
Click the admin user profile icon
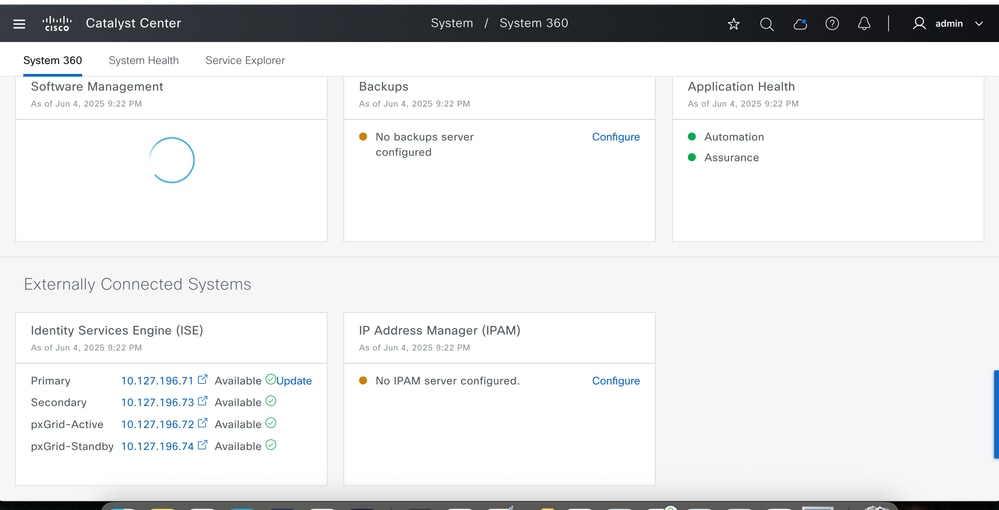919,24
